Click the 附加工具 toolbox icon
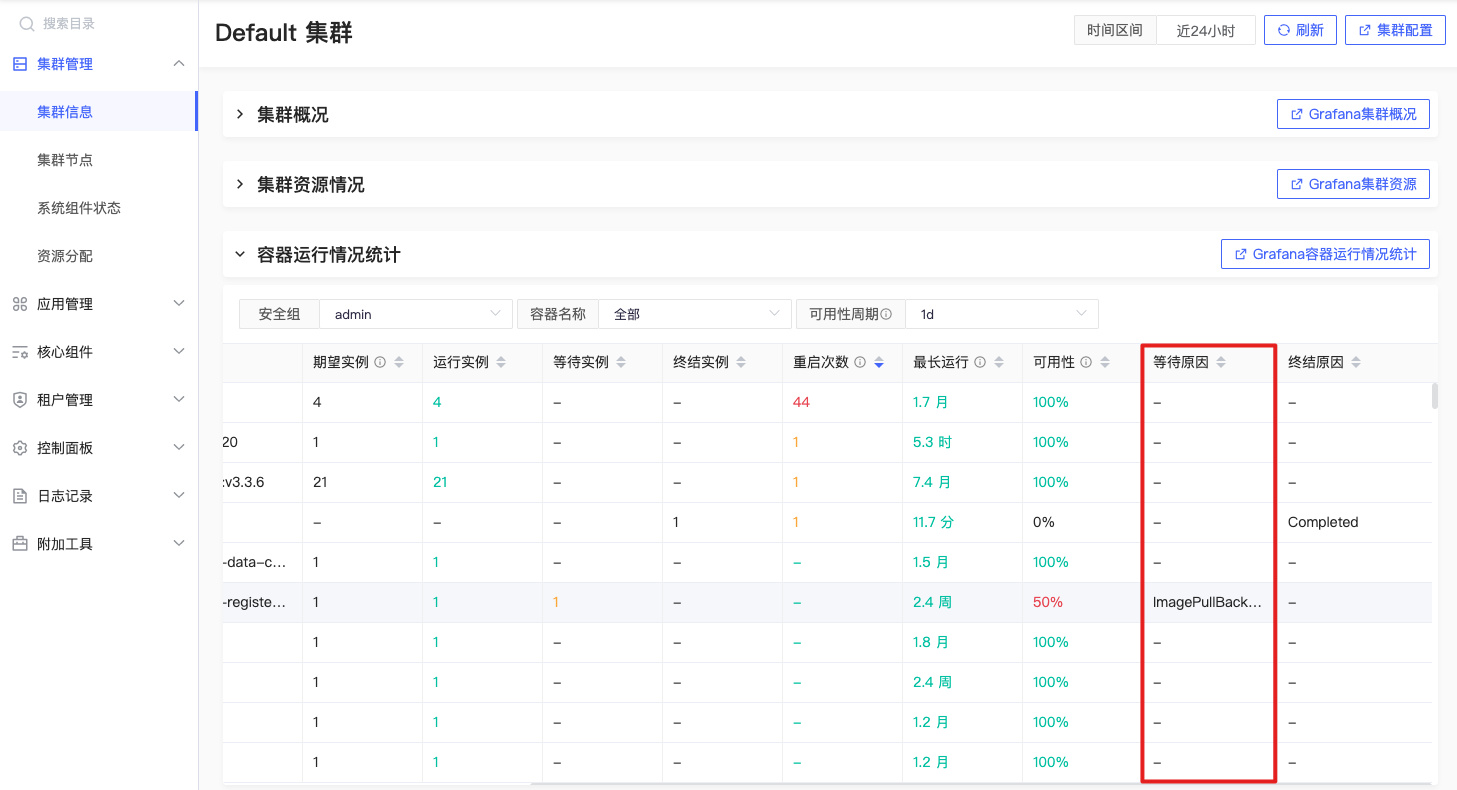1457x790 pixels. click(x=20, y=544)
